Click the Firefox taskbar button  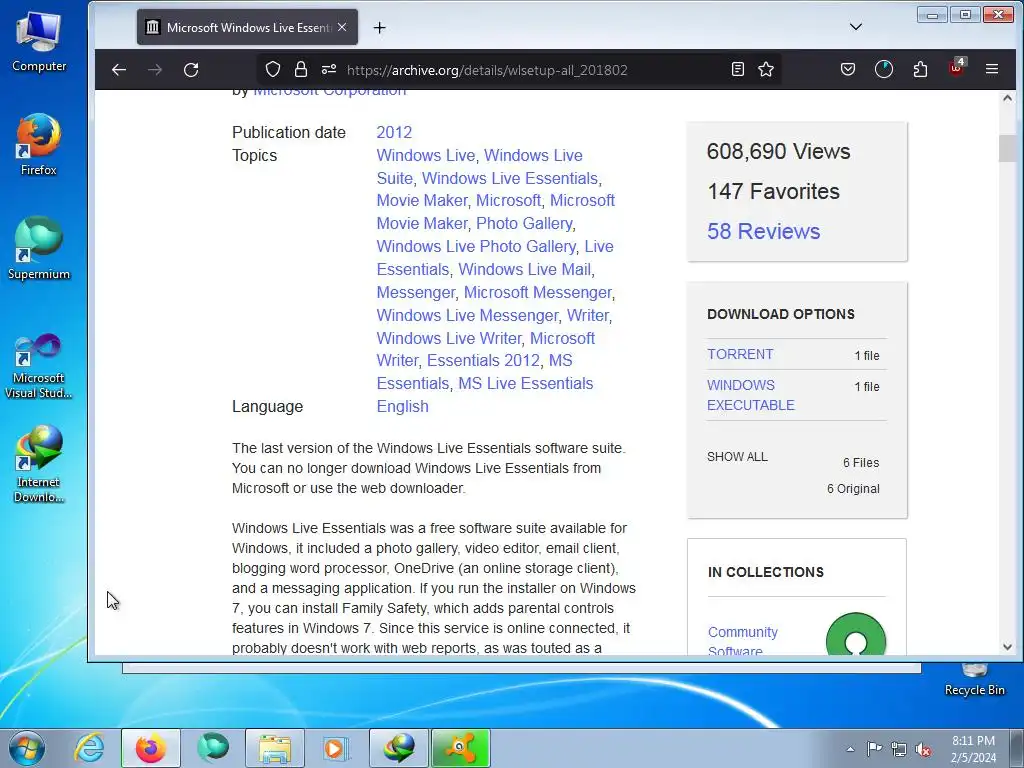[150, 748]
